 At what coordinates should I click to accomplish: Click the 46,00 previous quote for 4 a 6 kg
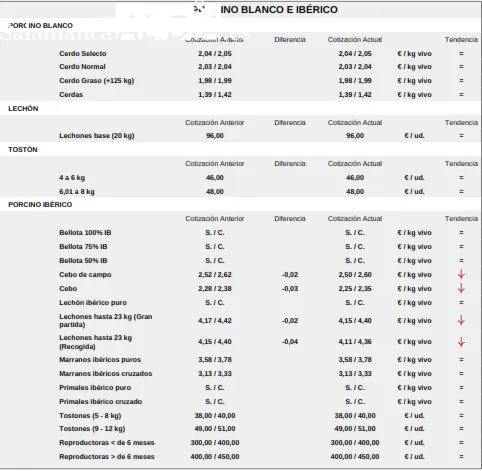pyautogui.click(x=215, y=178)
